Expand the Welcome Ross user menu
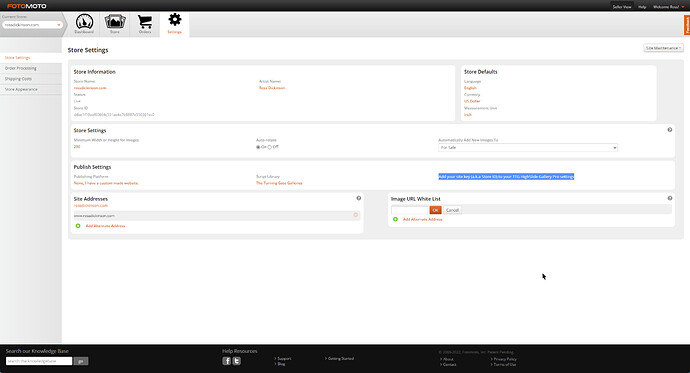The height and width of the screenshot is (373, 690). [x=668, y=7]
